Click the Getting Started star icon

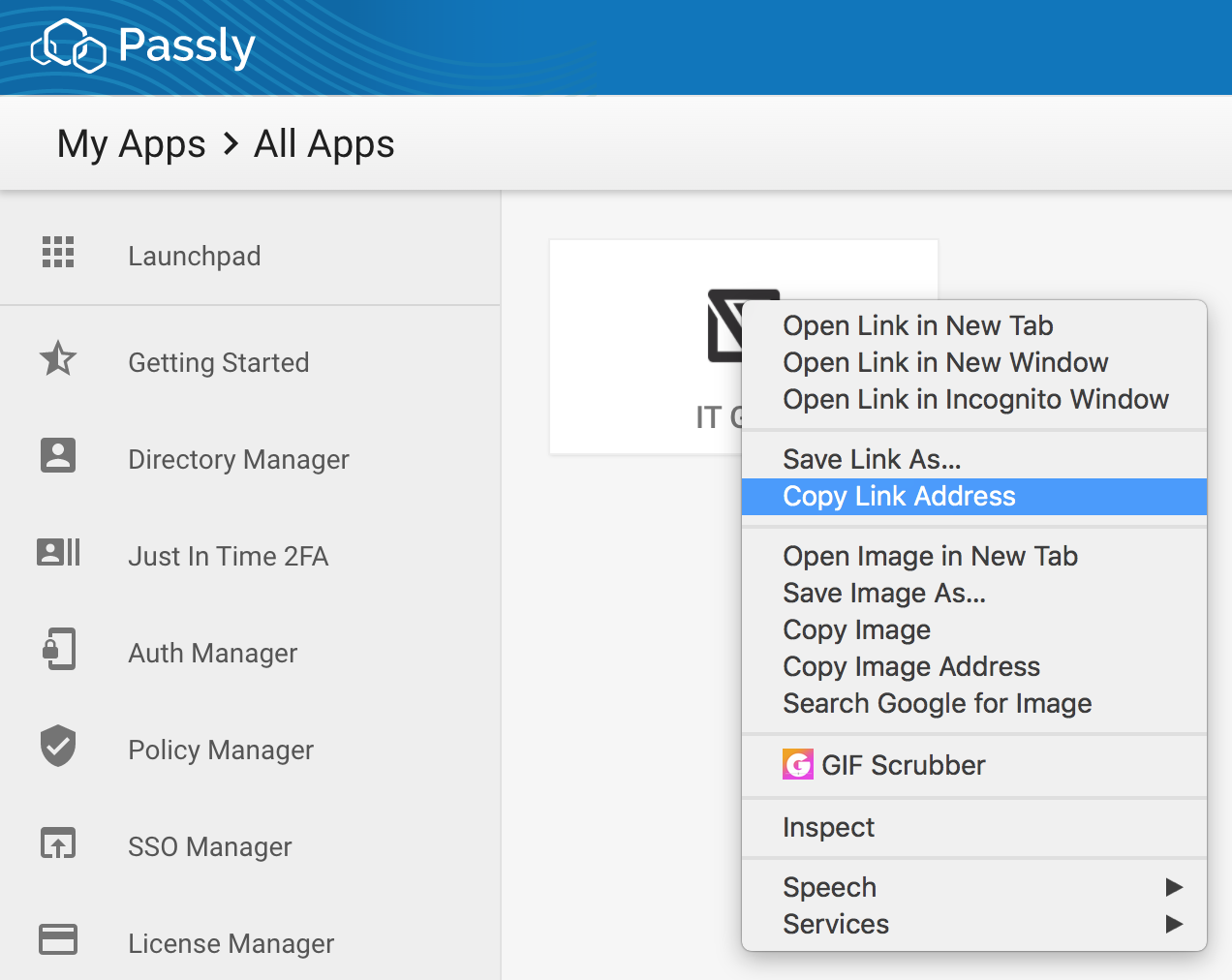click(58, 359)
